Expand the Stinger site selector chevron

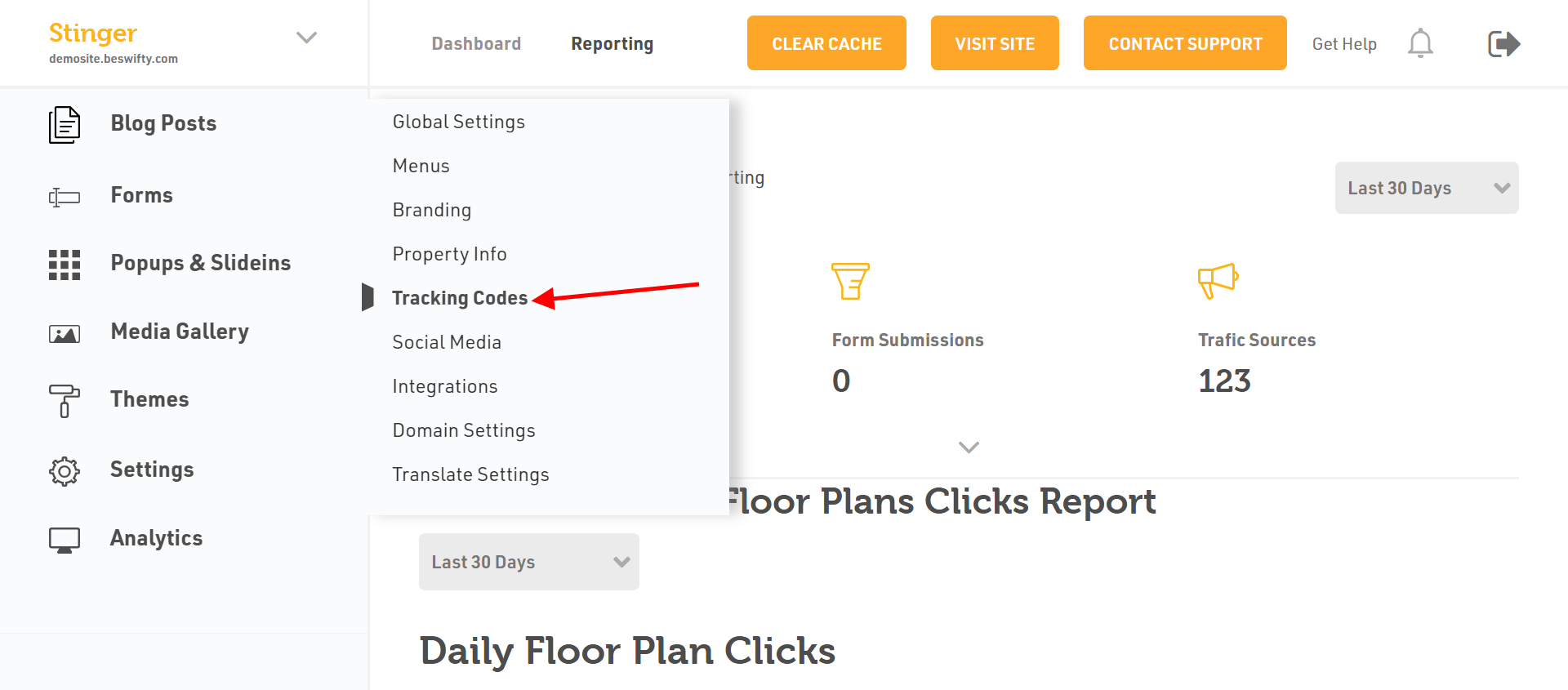point(306,38)
